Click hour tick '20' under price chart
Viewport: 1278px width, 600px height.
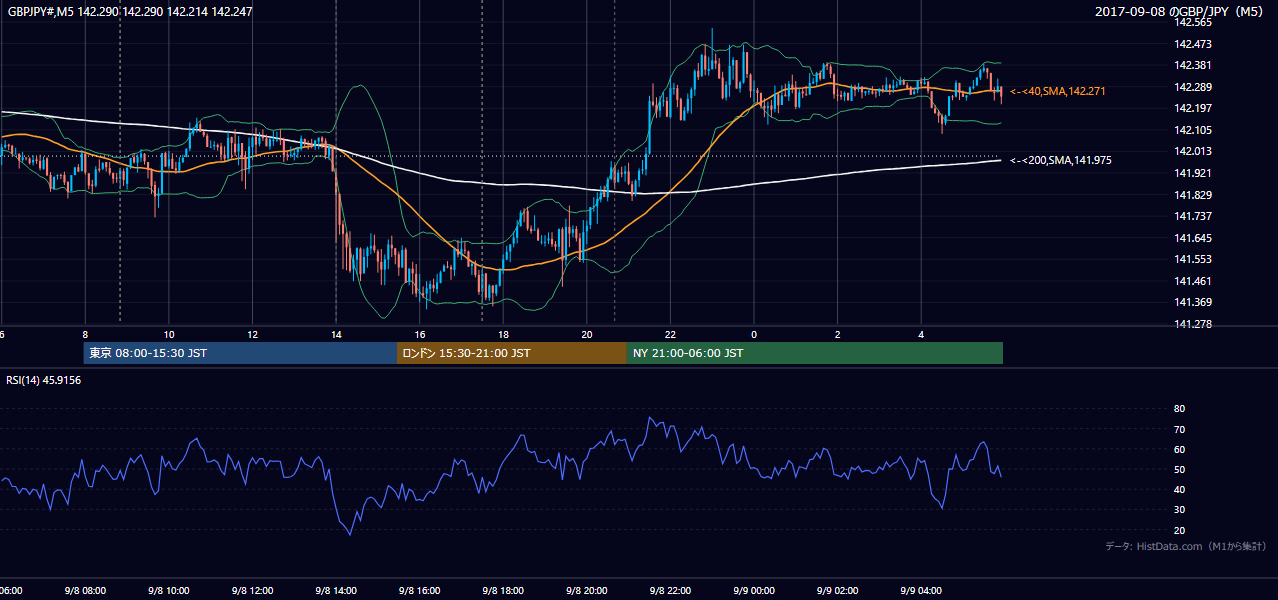click(587, 335)
